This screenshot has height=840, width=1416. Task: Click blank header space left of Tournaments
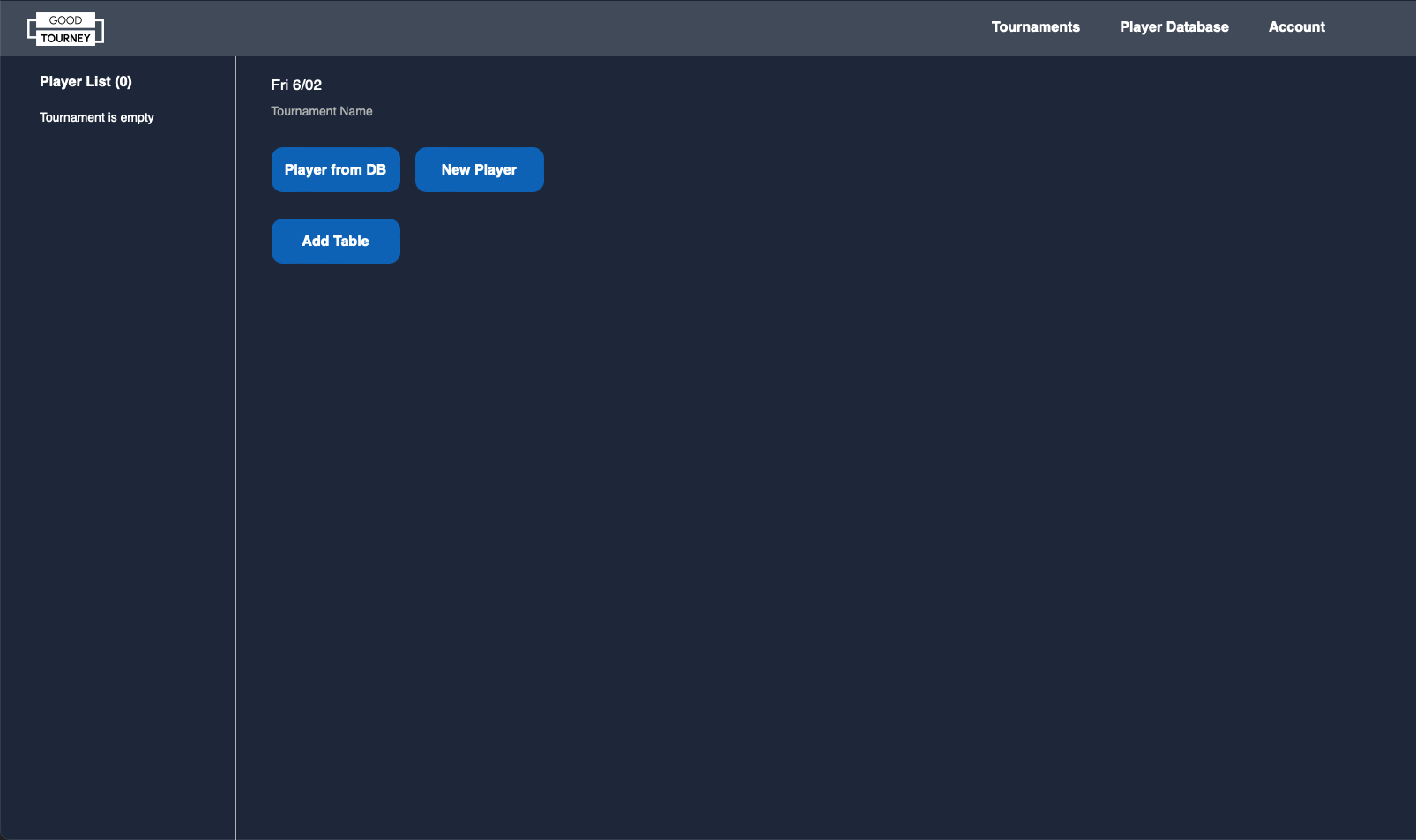coord(617,28)
